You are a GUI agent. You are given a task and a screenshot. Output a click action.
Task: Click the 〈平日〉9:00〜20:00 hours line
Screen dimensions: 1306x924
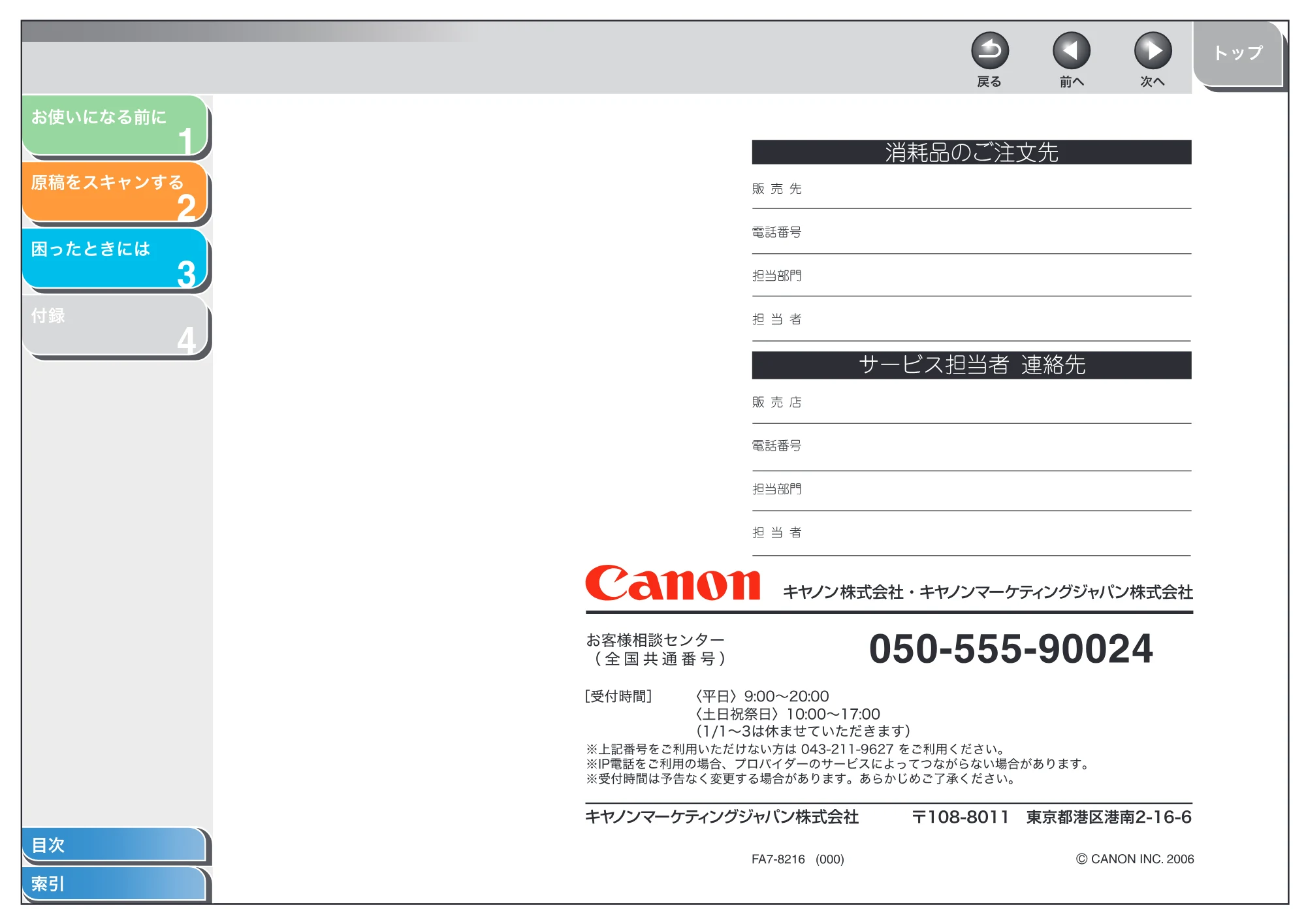coord(761,696)
